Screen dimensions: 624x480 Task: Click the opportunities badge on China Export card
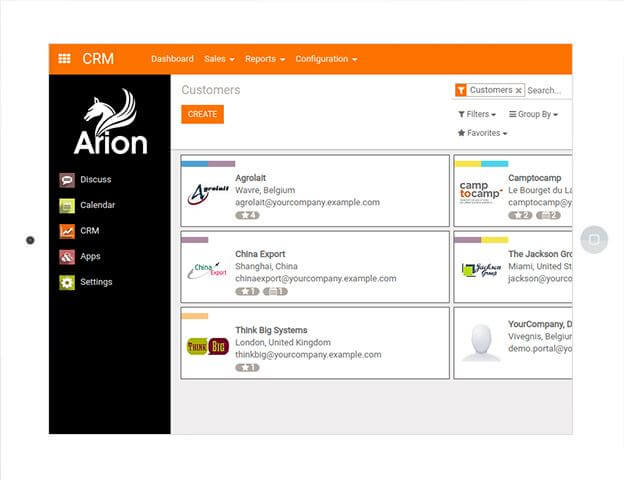247,291
